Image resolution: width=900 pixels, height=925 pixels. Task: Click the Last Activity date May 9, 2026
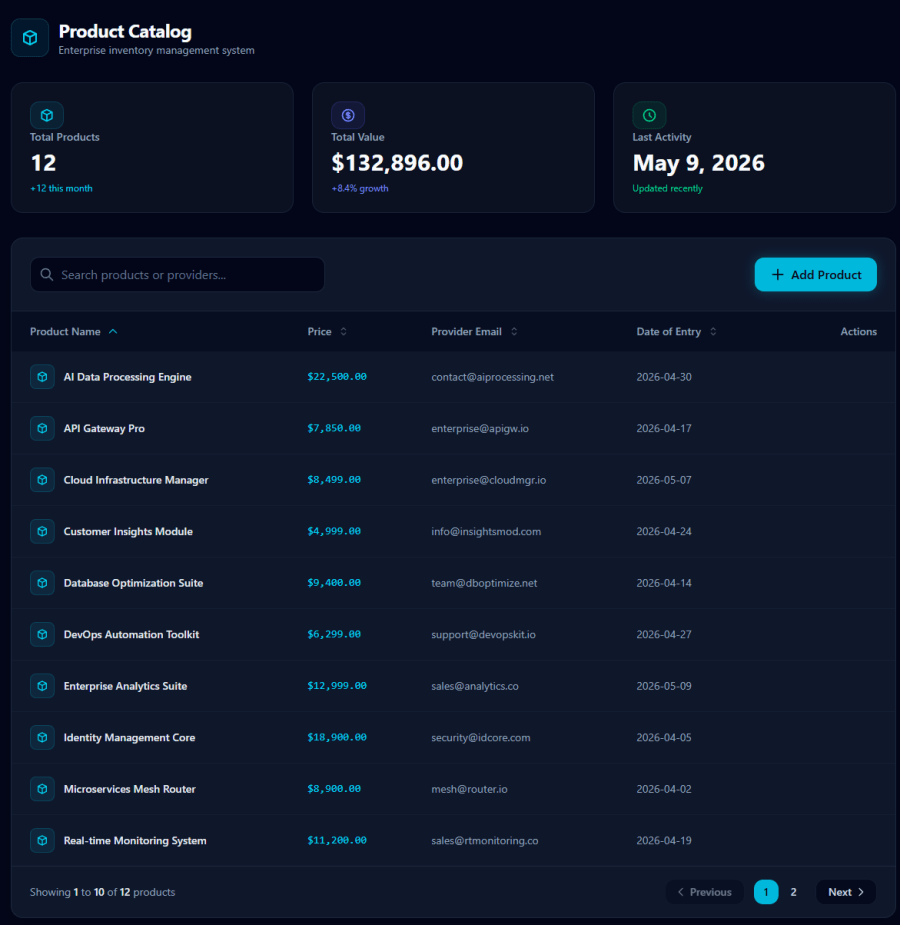coord(698,163)
